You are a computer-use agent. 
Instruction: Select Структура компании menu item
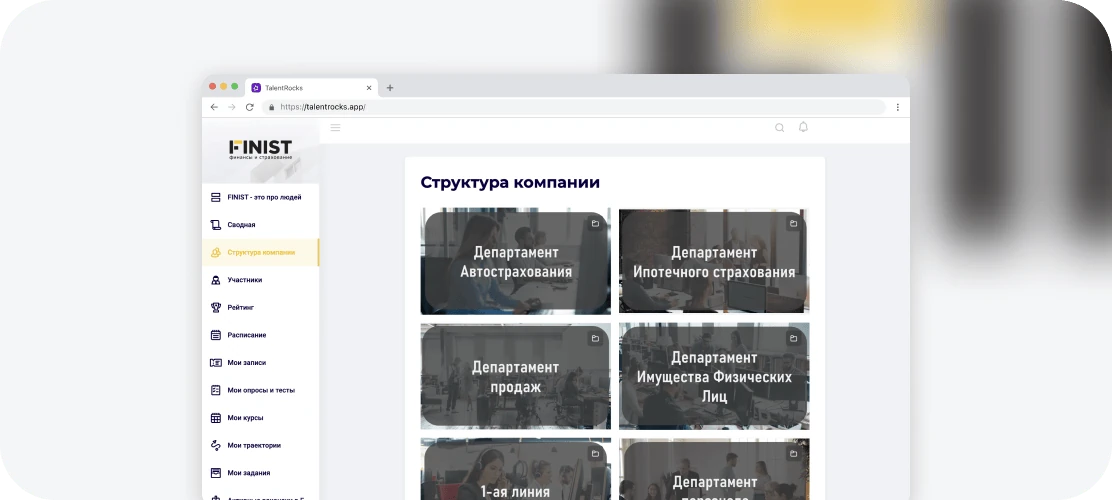[260, 252]
